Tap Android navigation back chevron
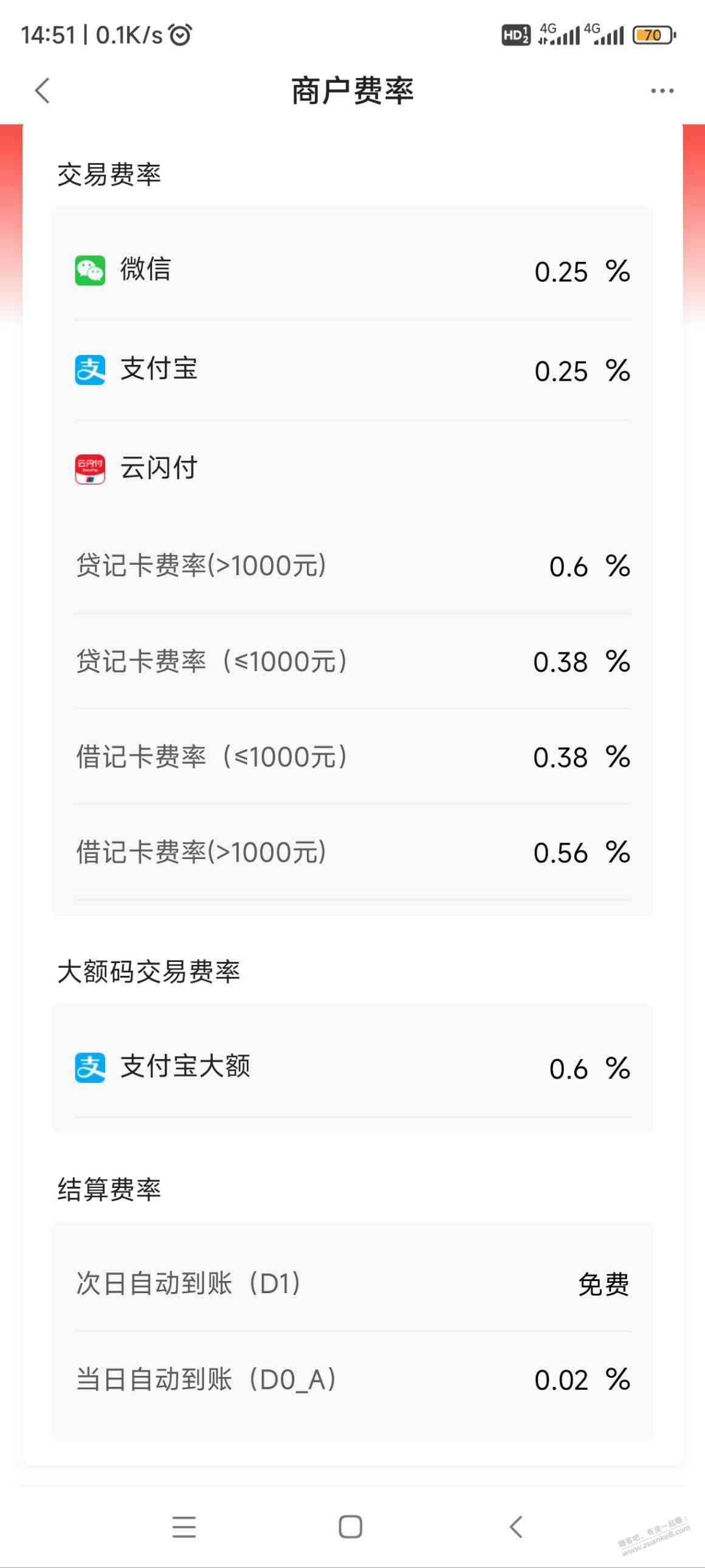The width and height of the screenshot is (705, 1568). 516,1527
